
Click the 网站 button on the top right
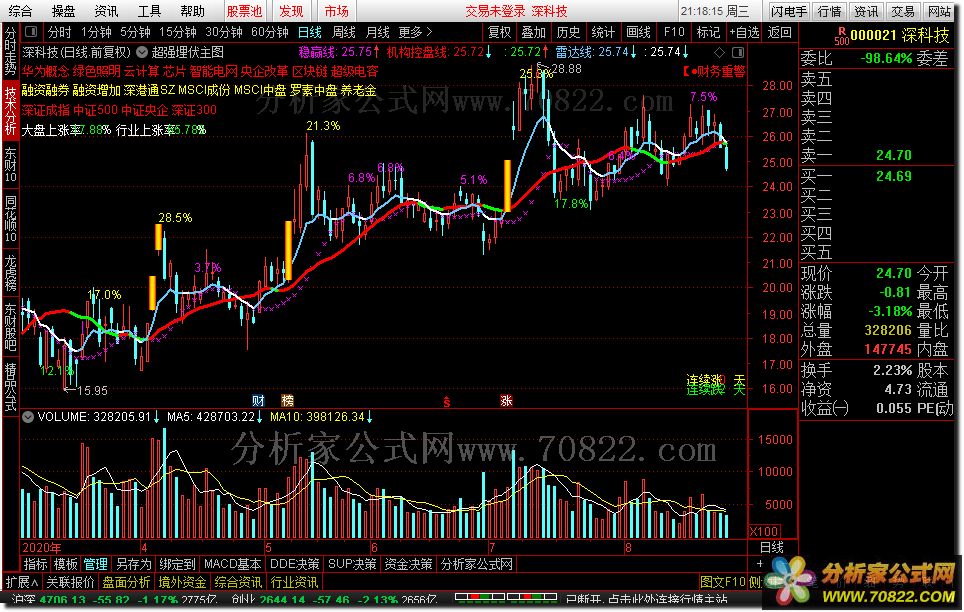coord(939,11)
